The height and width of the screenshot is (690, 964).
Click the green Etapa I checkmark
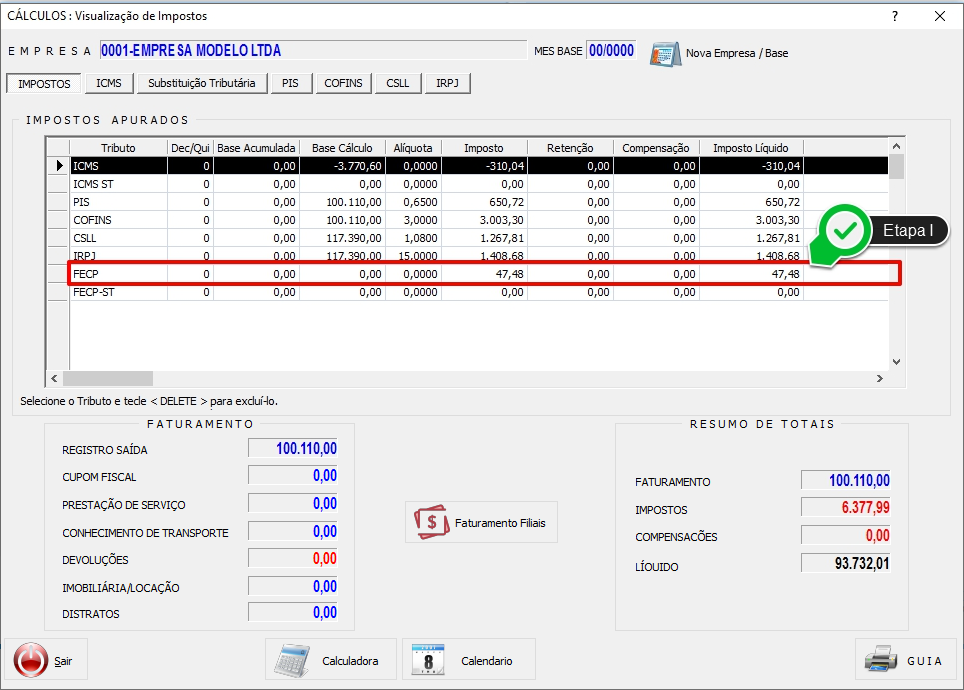pyautogui.click(x=846, y=231)
